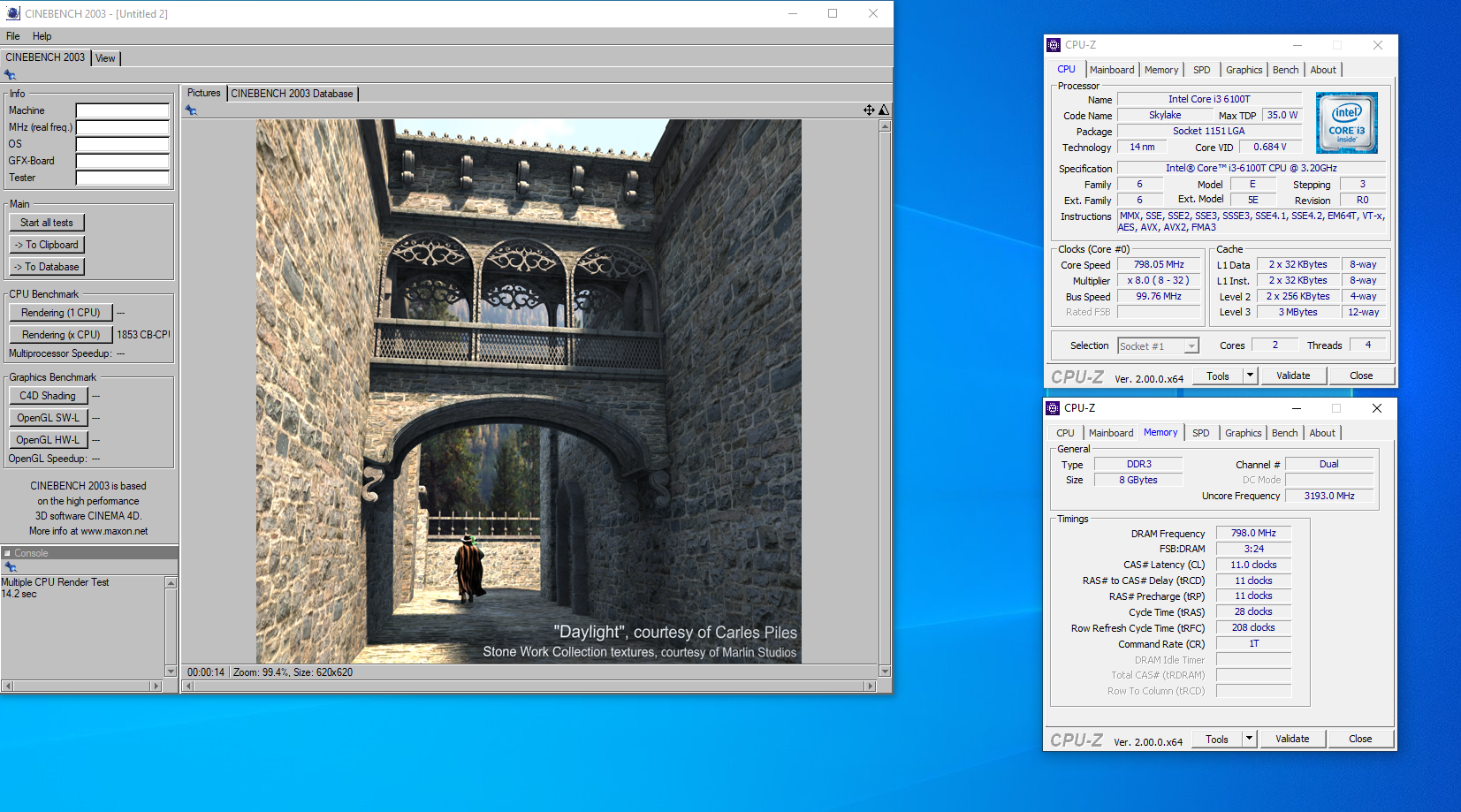This screenshot has width=1461, height=812.
Task: Switch to the View tab
Action: pos(105,58)
